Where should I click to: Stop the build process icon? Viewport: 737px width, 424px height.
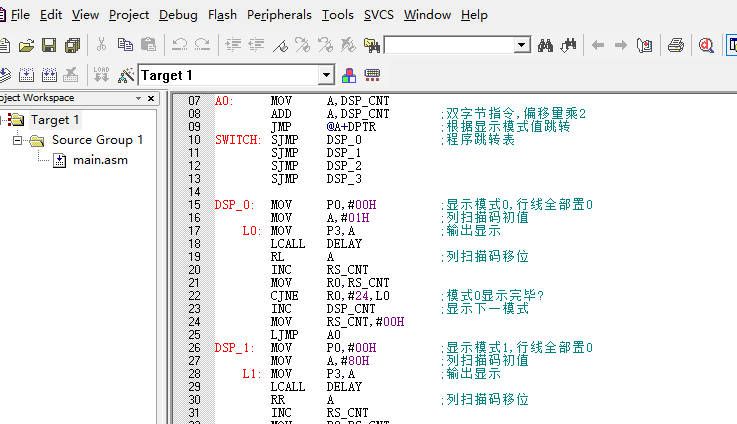71,75
